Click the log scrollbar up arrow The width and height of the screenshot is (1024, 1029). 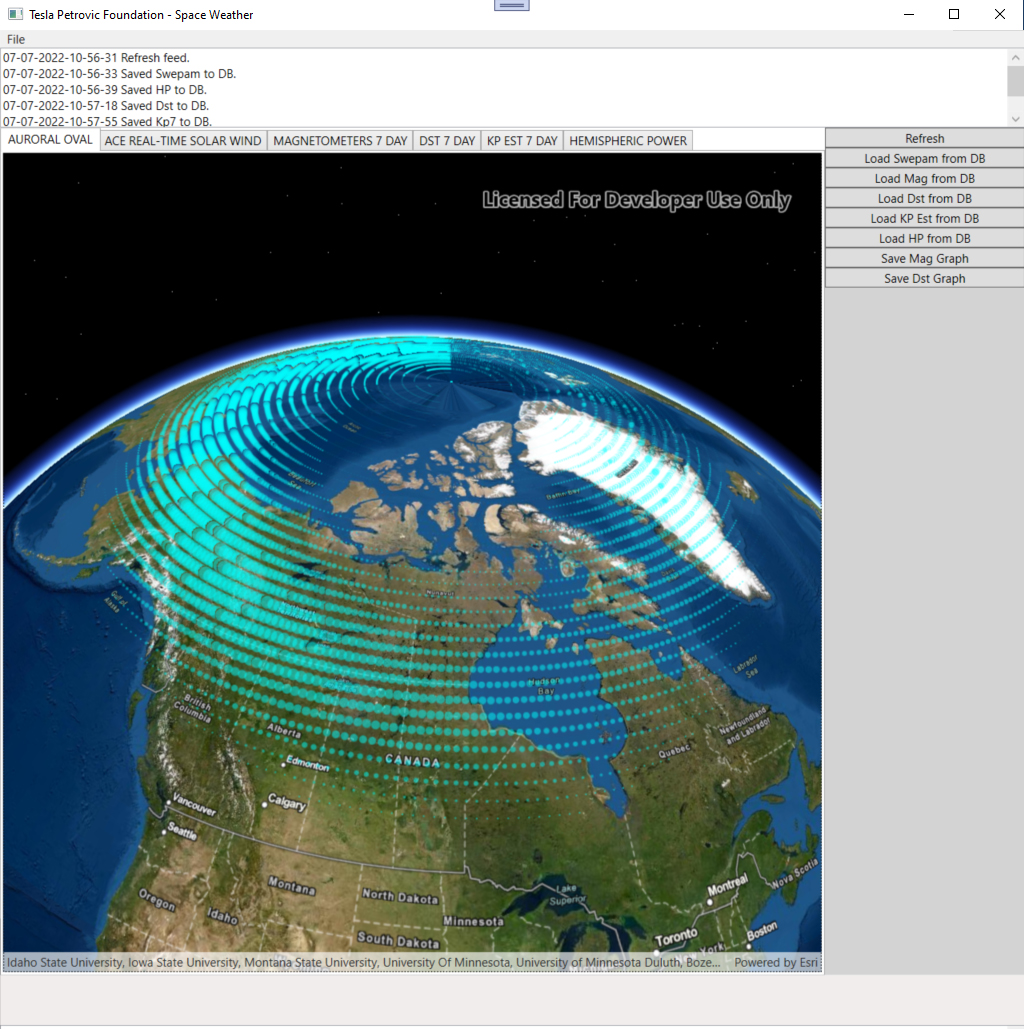coord(1015,58)
